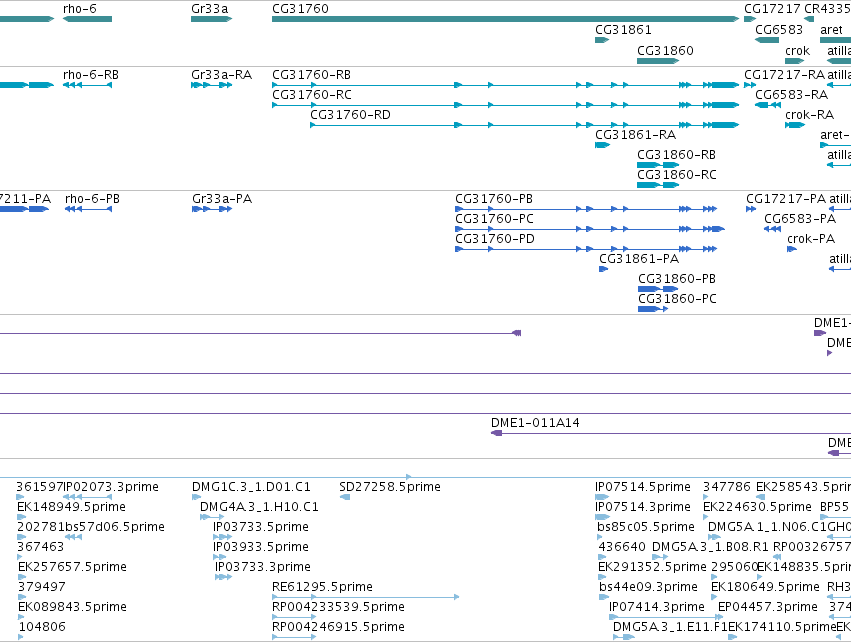The height and width of the screenshot is (642, 851).
Task: Click the CG17217 gene label
Action: [772, 9]
